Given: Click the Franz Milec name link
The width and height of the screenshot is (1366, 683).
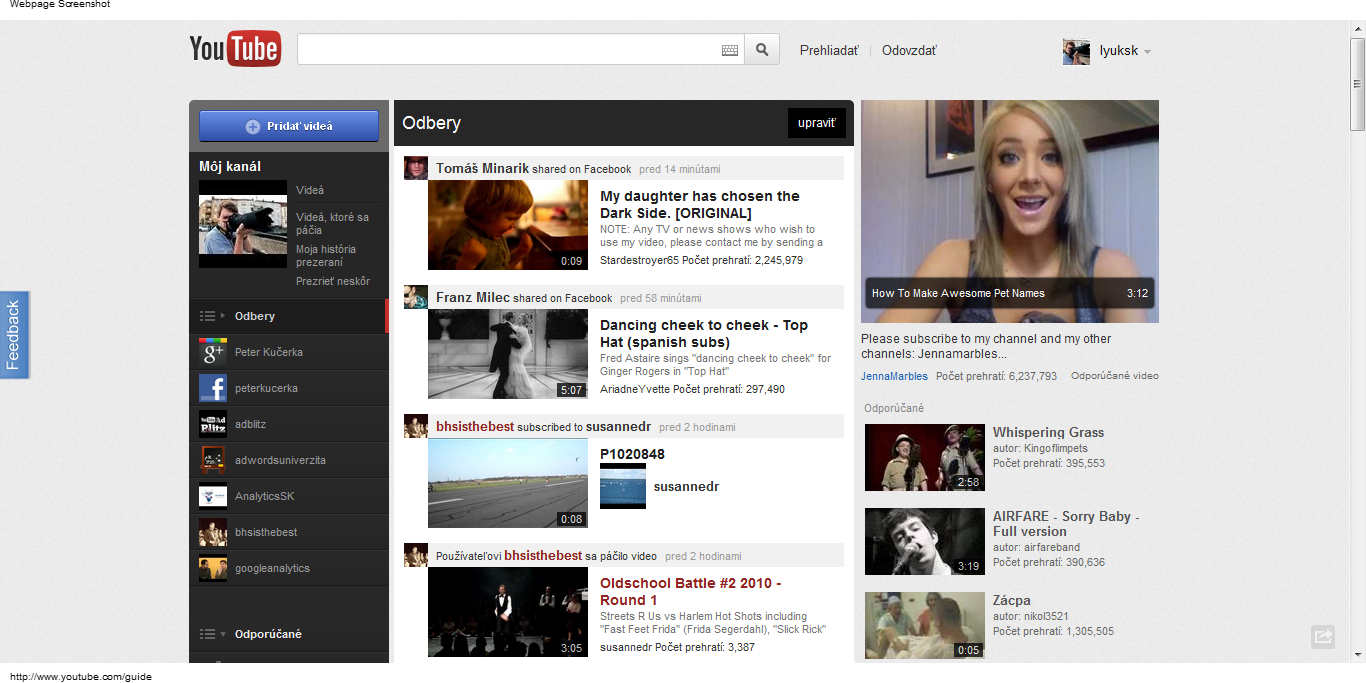Looking at the screenshot, I should [x=473, y=297].
